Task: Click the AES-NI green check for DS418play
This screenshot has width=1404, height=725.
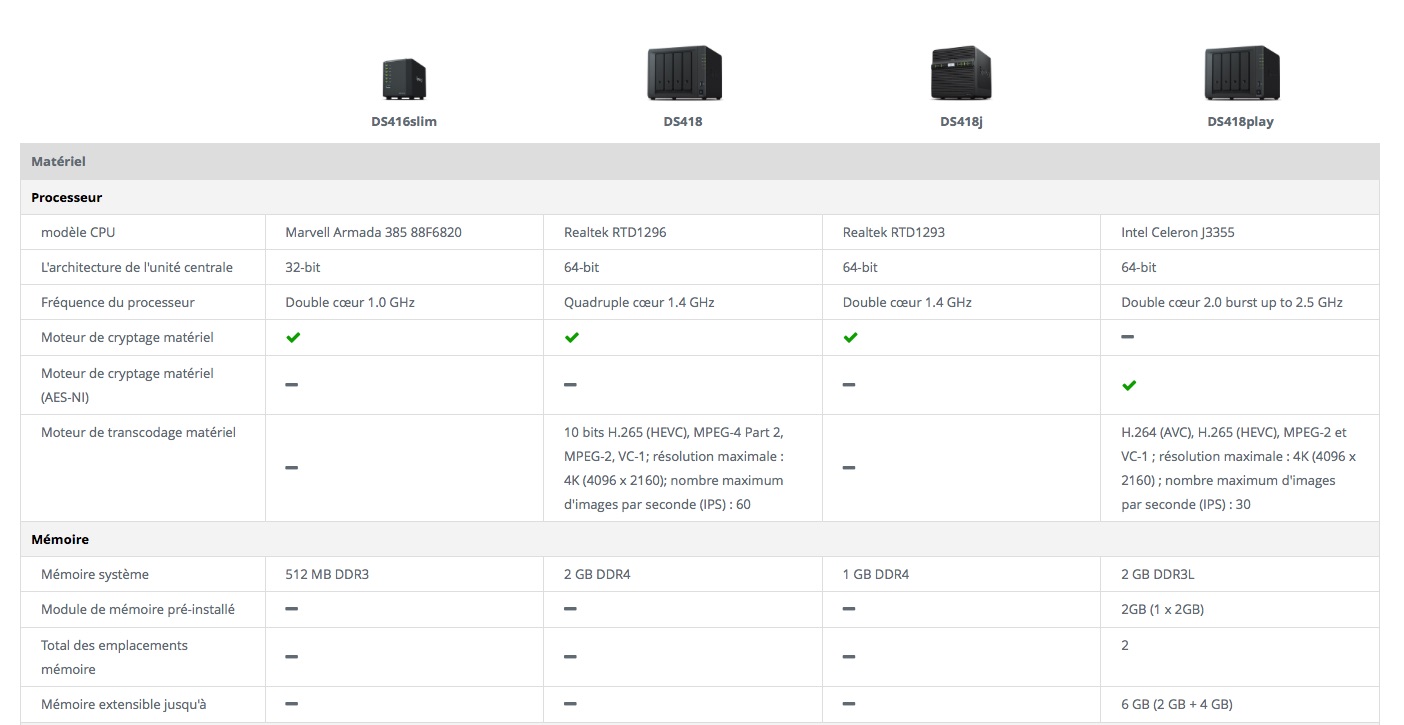Action: pyautogui.click(x=1129, y=385)
